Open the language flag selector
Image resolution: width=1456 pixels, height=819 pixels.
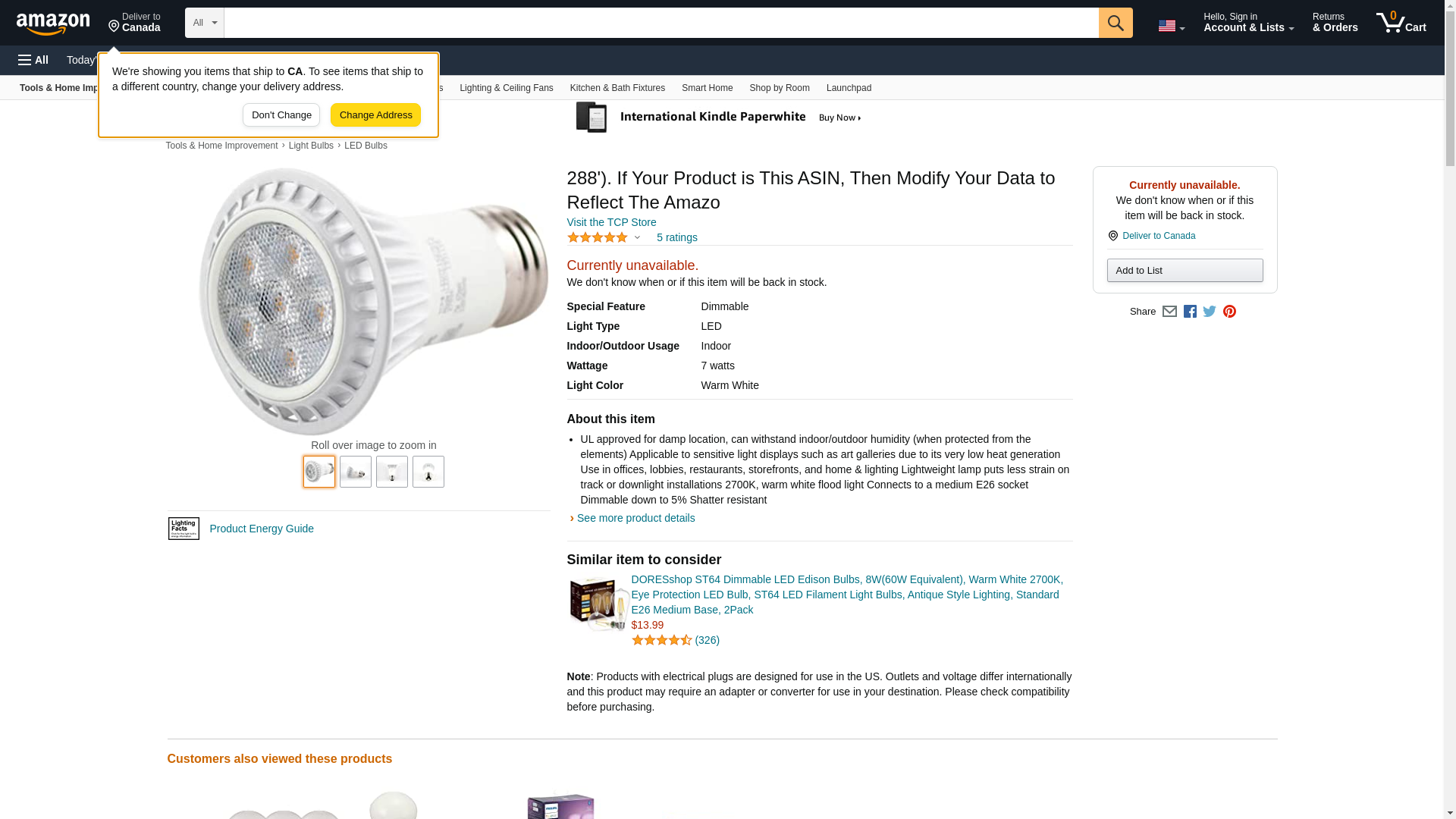pos(1171,26)
